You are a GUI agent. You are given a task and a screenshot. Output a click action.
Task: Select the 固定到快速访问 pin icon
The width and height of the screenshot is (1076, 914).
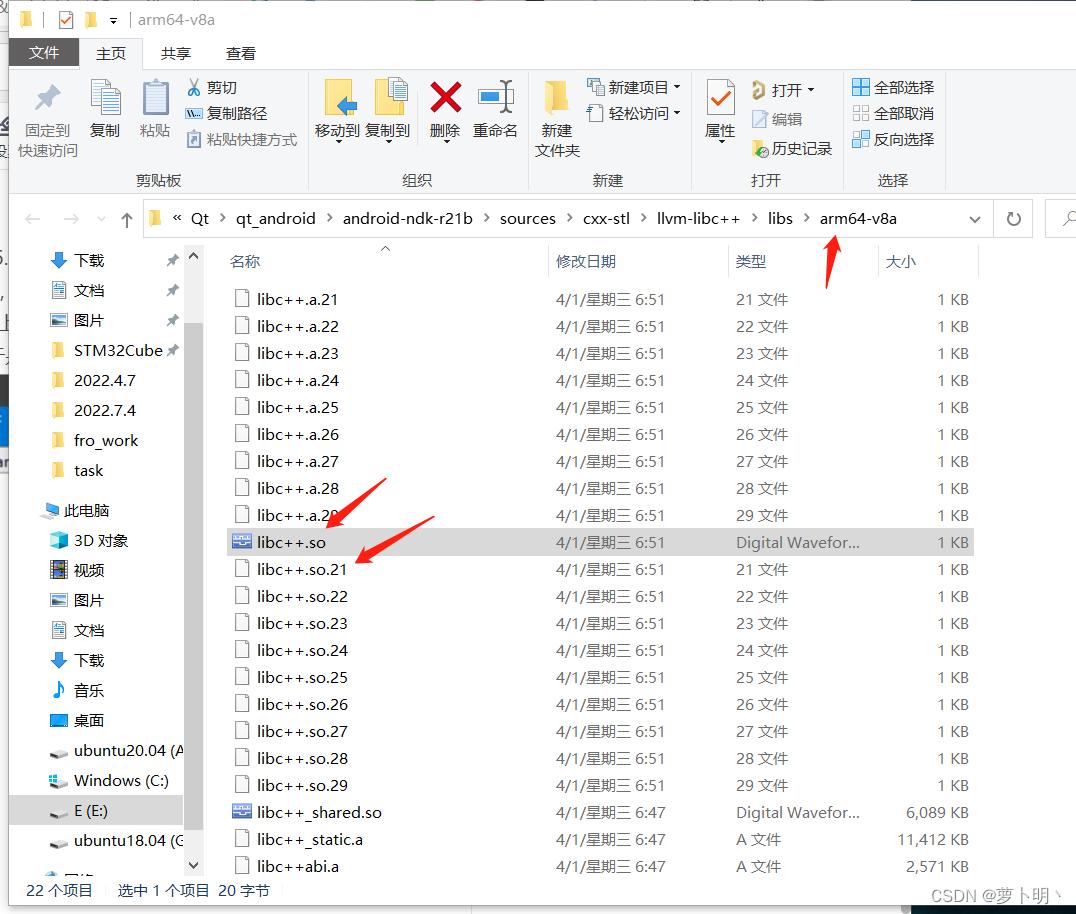coord(45,110)
